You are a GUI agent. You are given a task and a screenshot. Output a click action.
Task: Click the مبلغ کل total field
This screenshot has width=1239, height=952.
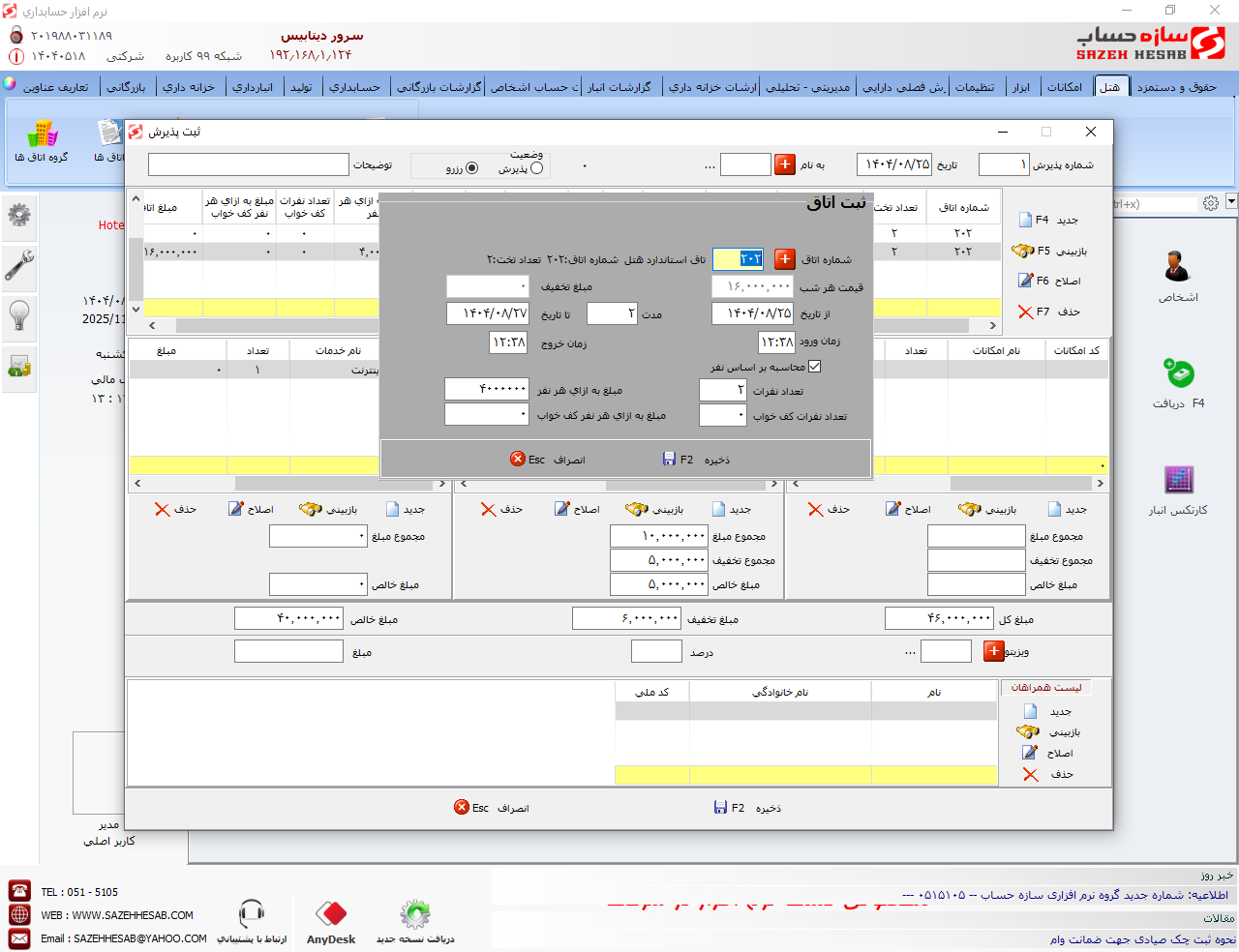940,618
